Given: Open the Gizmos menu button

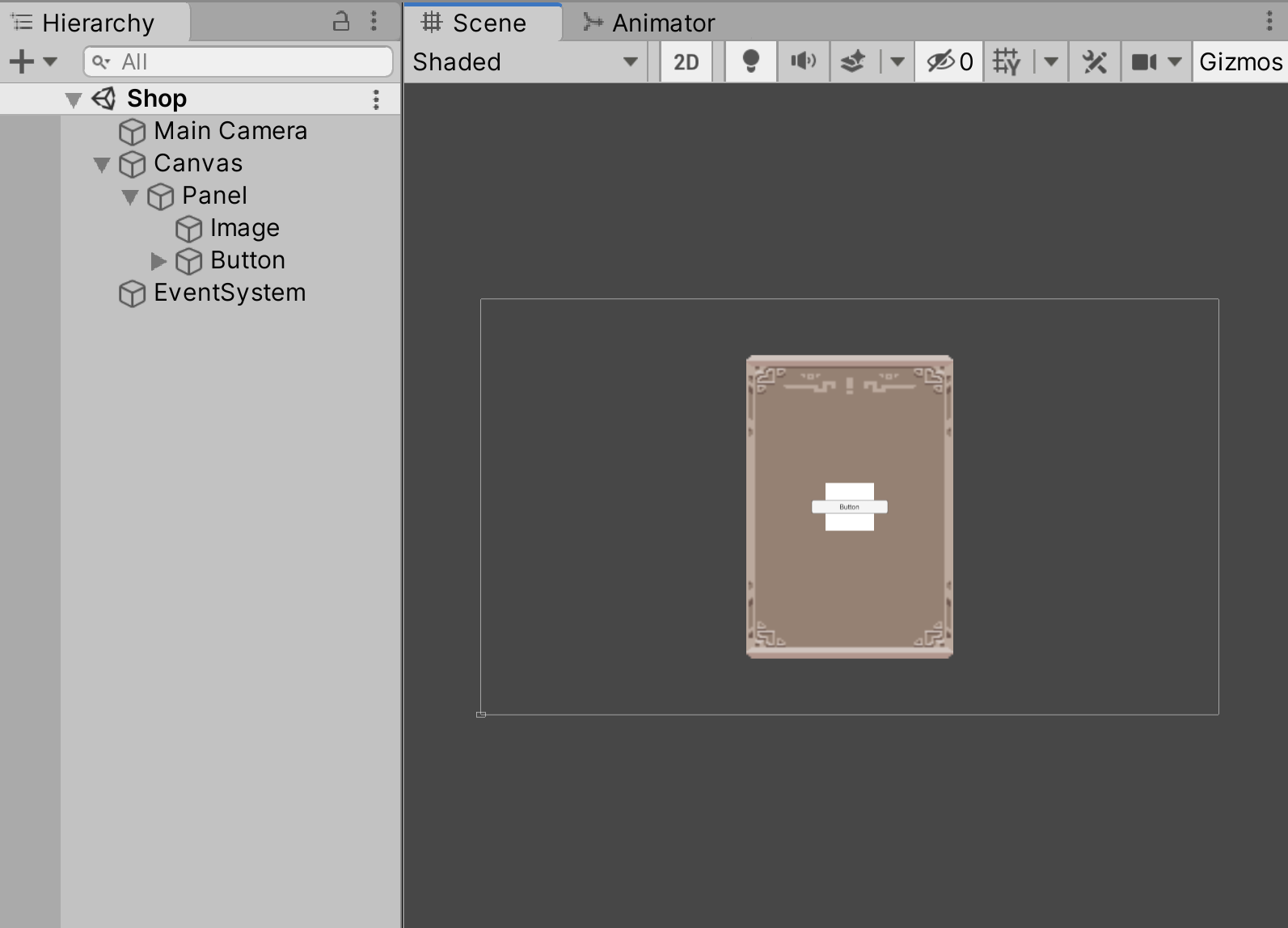Looking at the screenshot, I should click(x=1240, y=61).
